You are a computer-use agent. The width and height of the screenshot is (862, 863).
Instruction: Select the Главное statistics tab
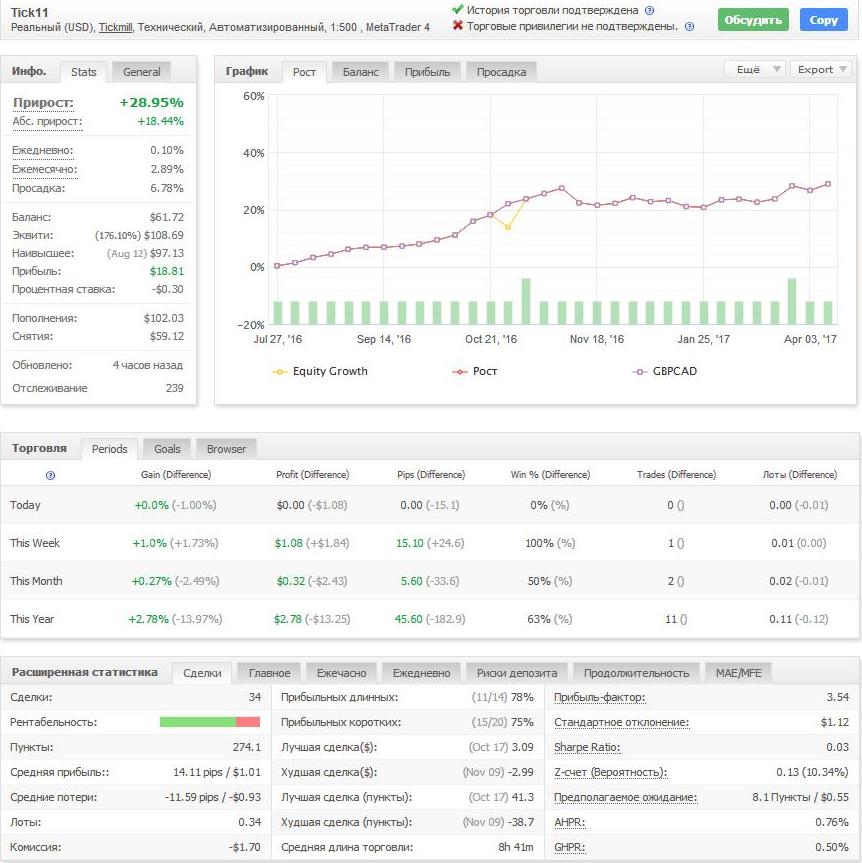[269, 673]
